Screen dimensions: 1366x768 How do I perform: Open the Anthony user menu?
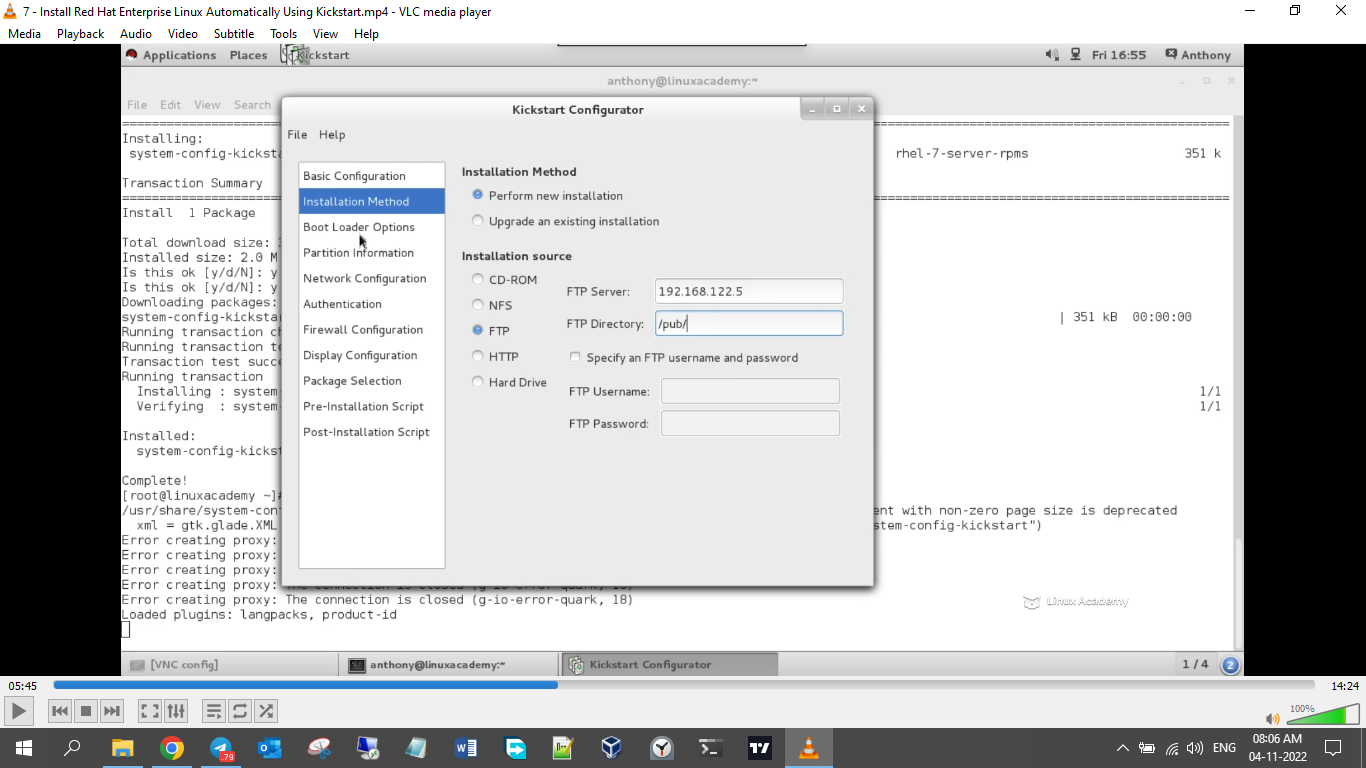[x=1198, y=55]
